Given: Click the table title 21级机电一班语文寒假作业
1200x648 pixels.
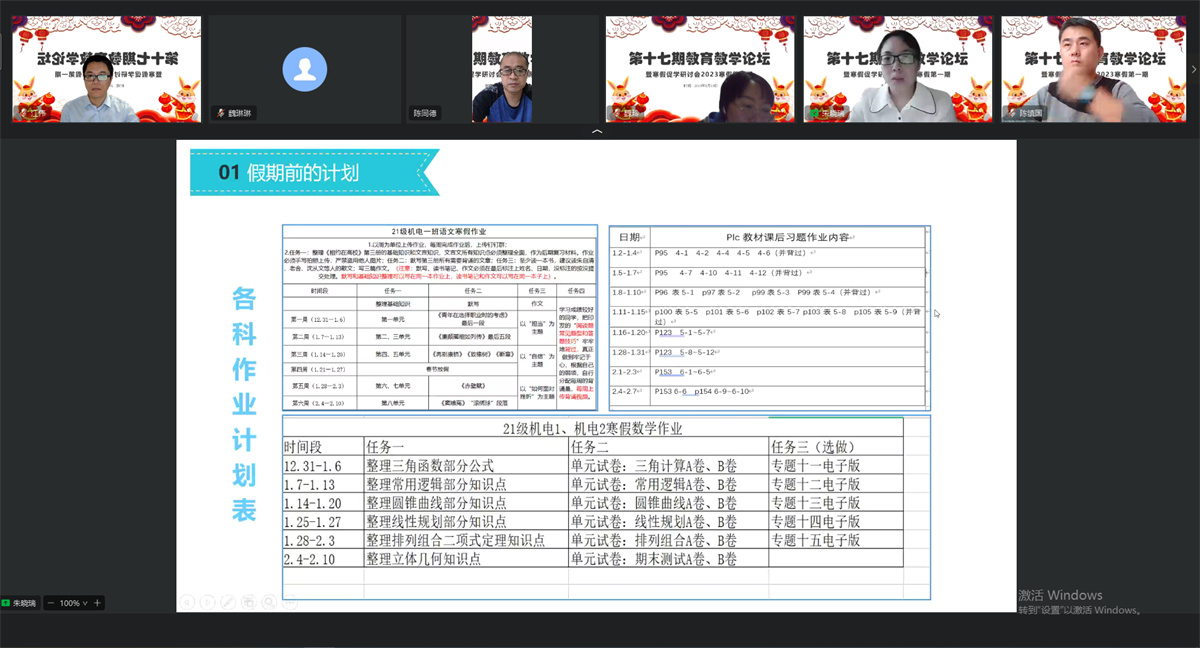Looking at the screenshot, I should 439,232.
